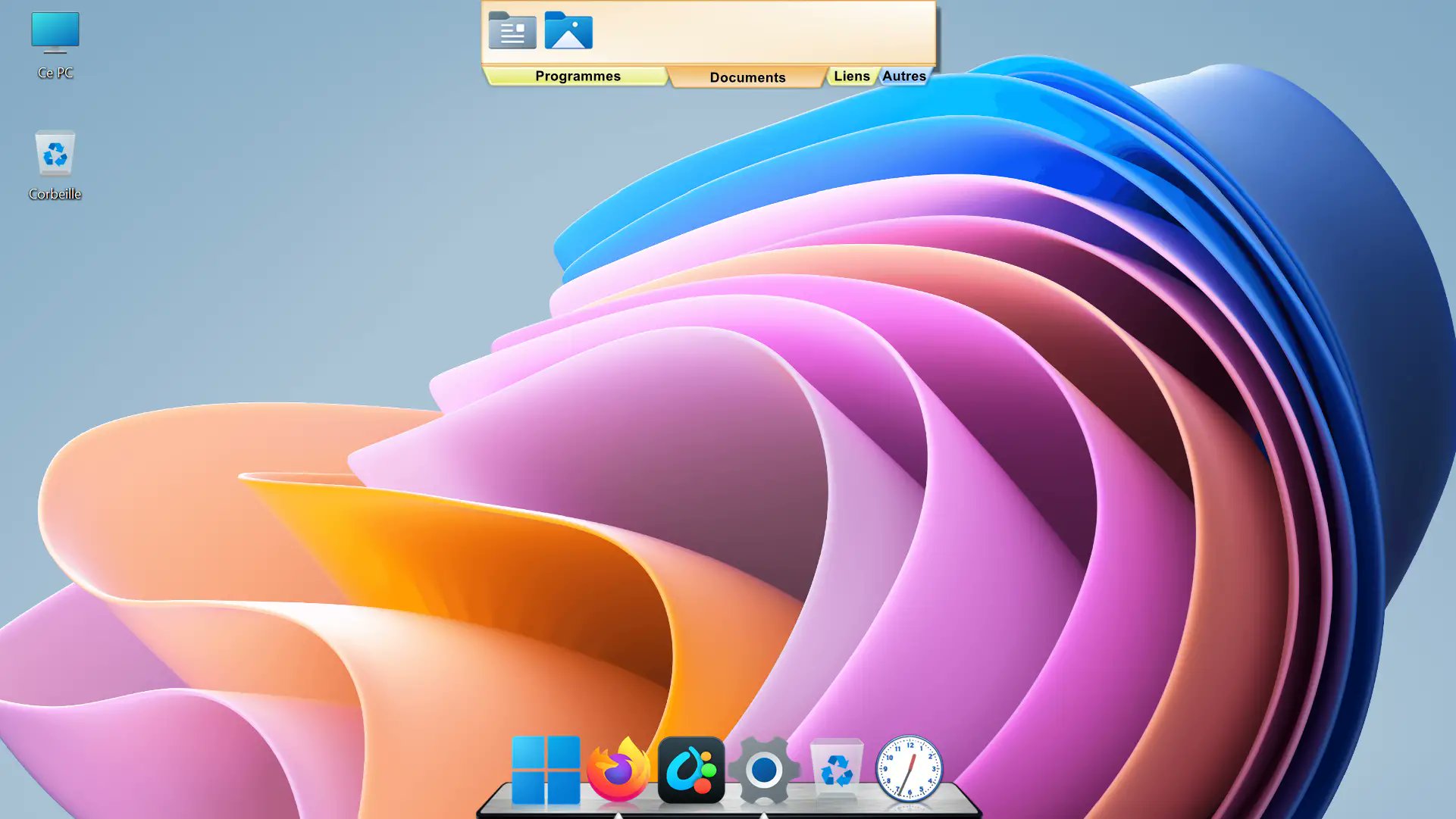Open the Winstep Nexus app icon in the dock
1456x819 pixels.
[691, 770]
